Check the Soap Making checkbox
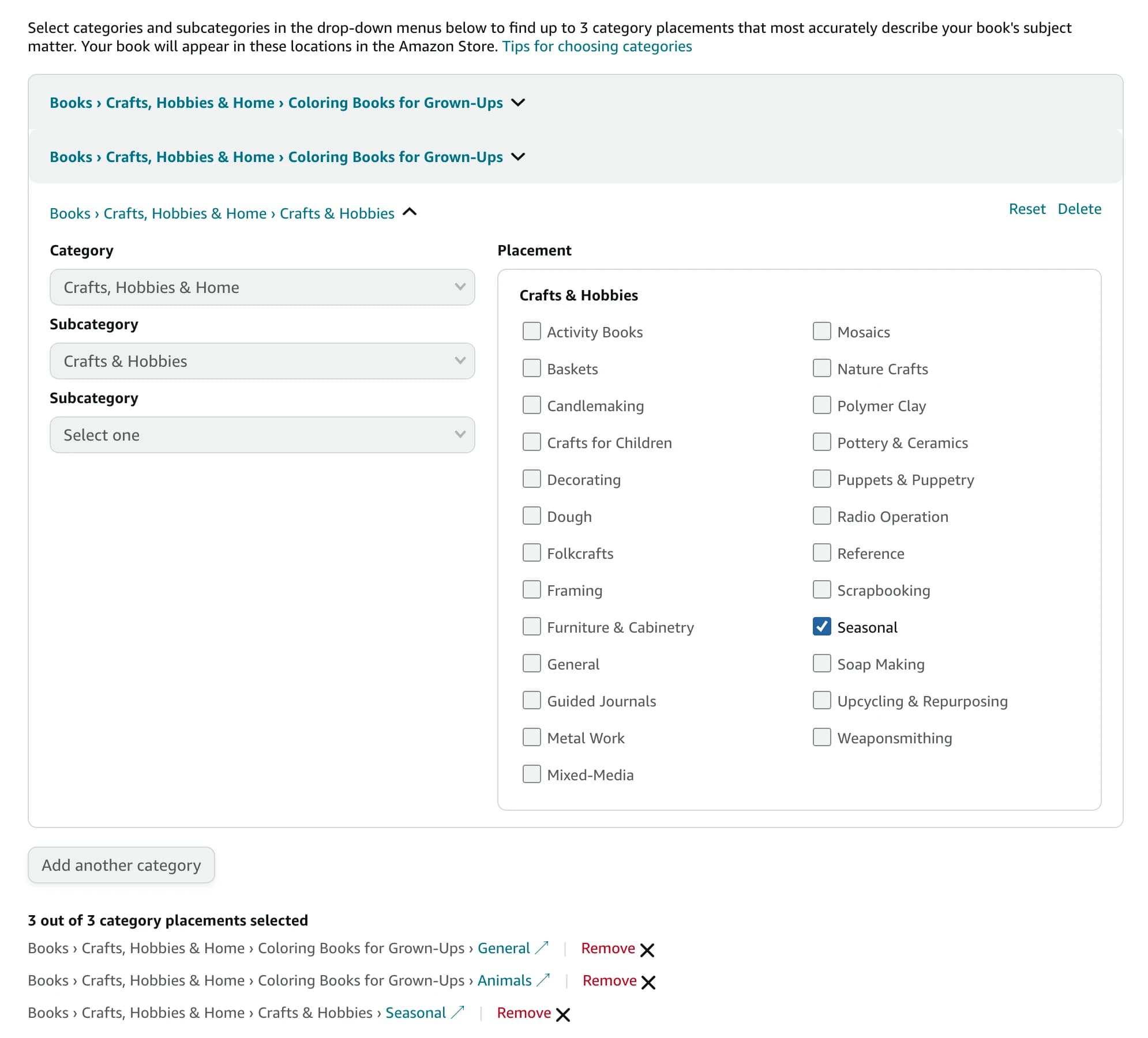1148x1038 pixels. [x=821, y=663]
